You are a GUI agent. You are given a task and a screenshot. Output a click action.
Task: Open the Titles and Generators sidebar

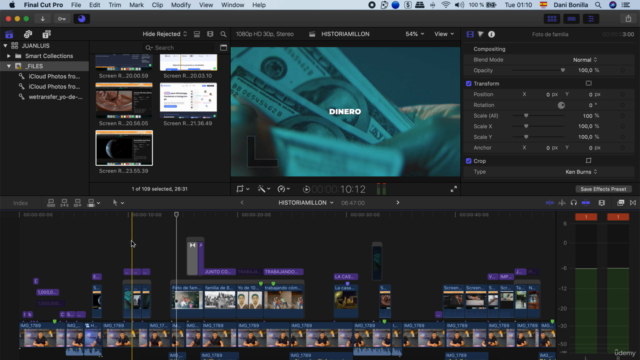[46, 34]
